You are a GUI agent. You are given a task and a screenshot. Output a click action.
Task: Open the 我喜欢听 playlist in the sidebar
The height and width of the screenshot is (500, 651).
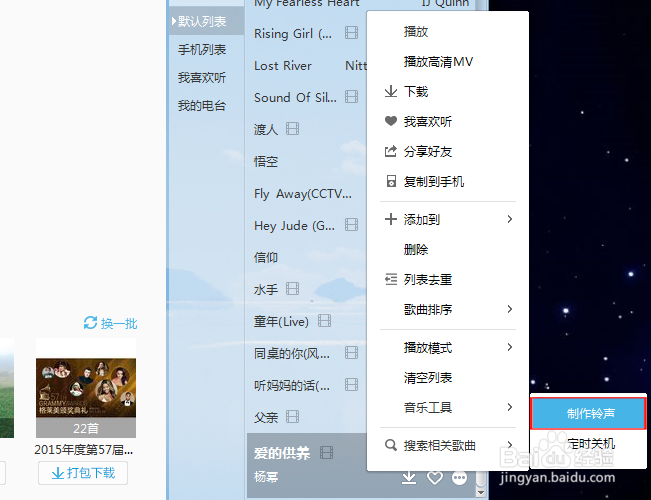[202, 77]
